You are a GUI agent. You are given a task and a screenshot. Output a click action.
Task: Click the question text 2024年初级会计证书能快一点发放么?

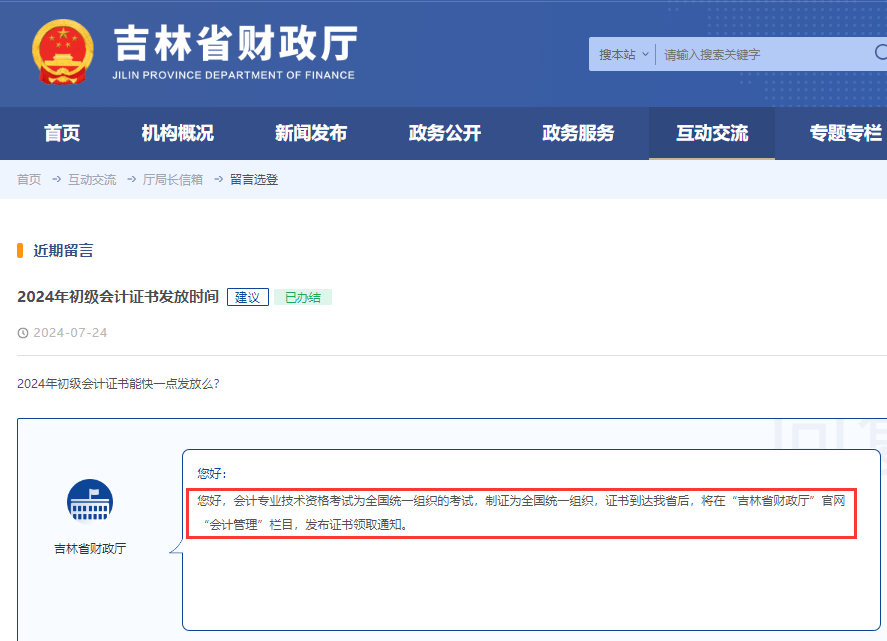click(x=118, y=384)
